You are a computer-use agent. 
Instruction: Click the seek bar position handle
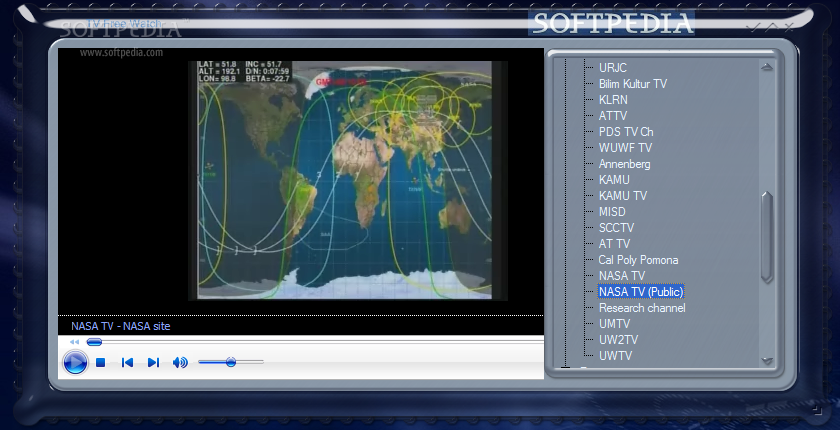(x=94, y=342)
